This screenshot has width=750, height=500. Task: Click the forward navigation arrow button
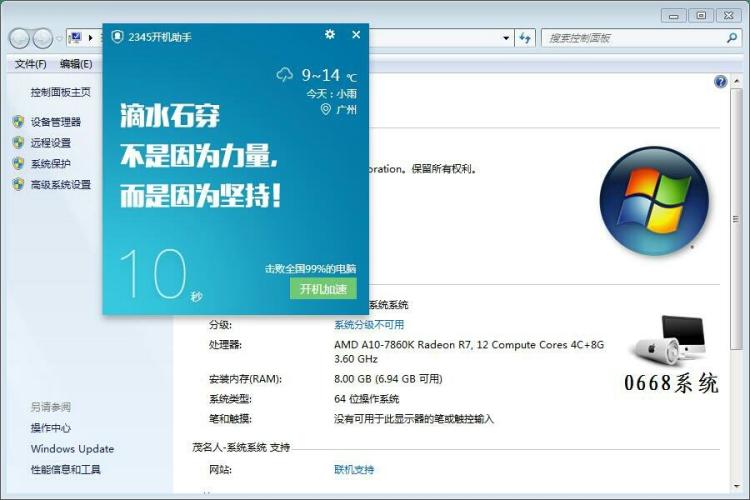tap(43, 38)
